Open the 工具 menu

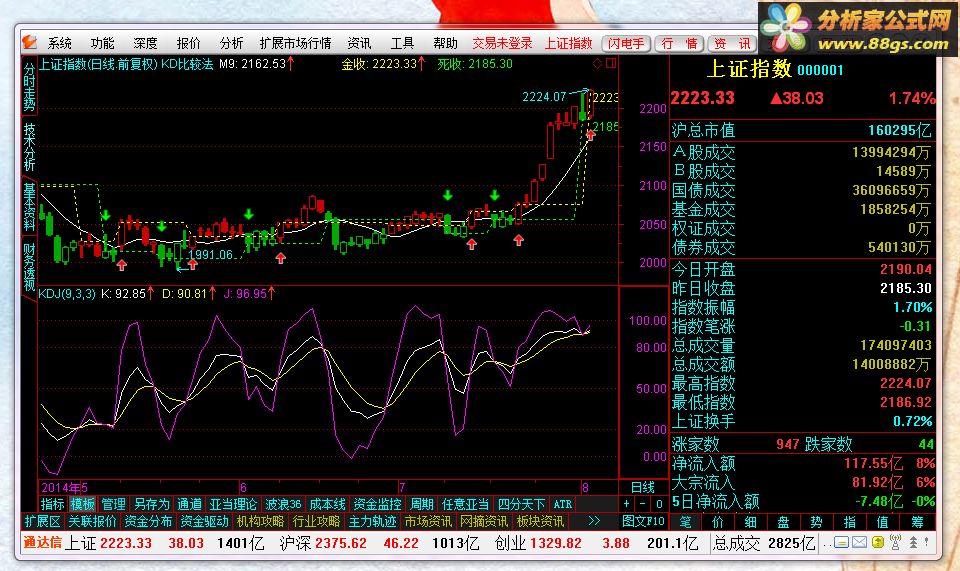402,43
